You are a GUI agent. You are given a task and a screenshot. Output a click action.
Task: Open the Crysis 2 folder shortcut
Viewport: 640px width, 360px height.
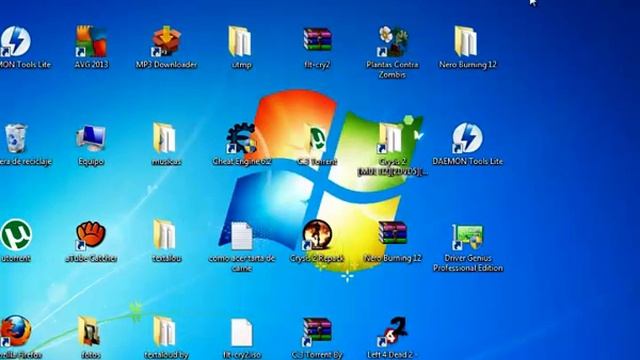(391, 138)
